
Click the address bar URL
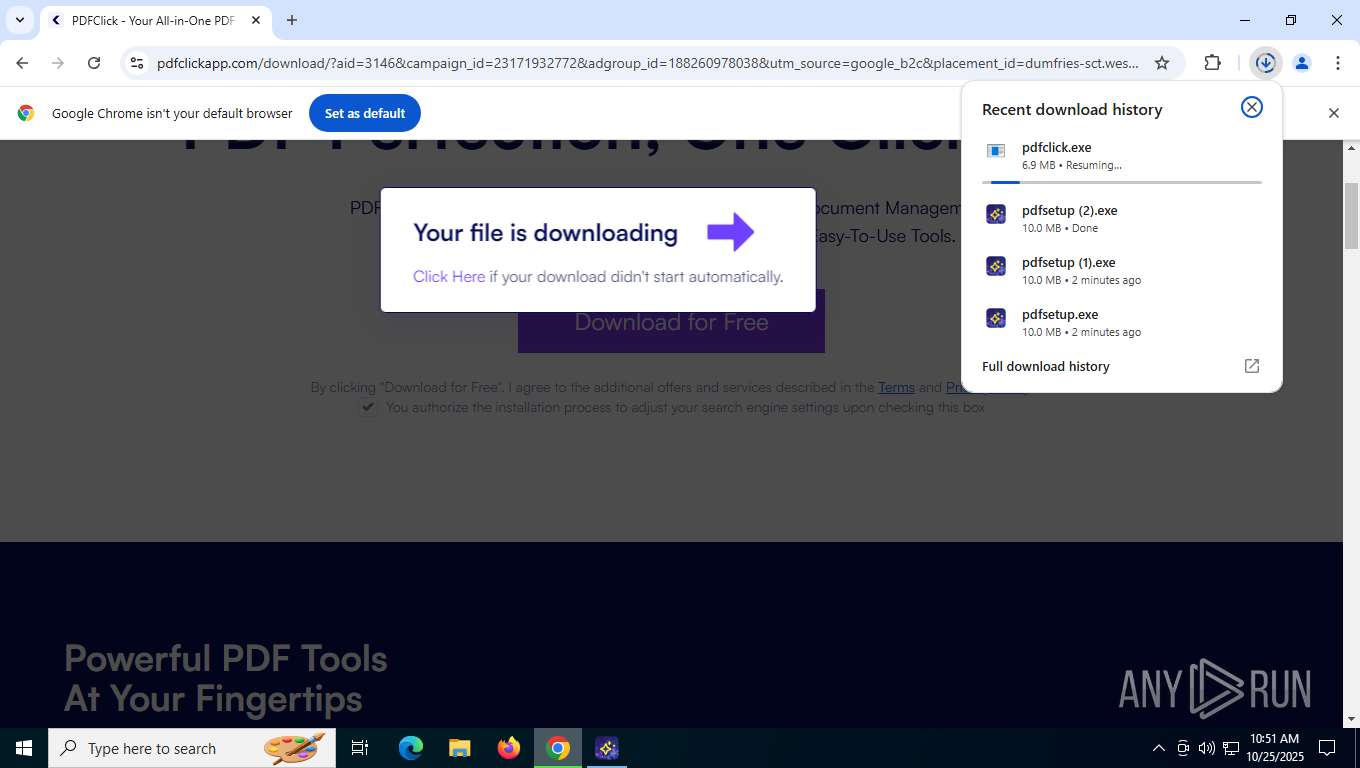coord(648,63)
